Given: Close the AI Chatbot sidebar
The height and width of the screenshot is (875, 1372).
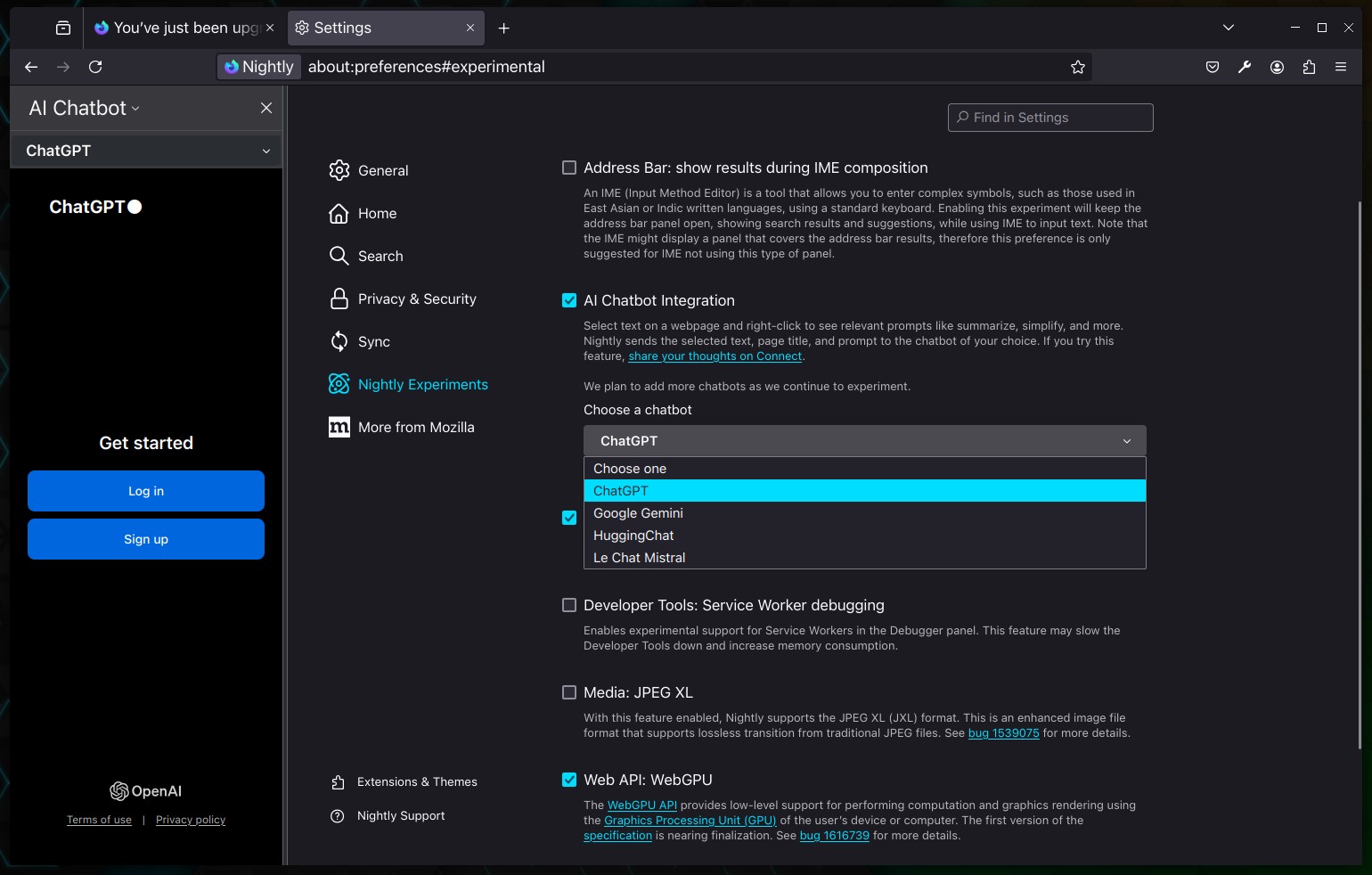Looking at the screenshot, I should 266,108.
